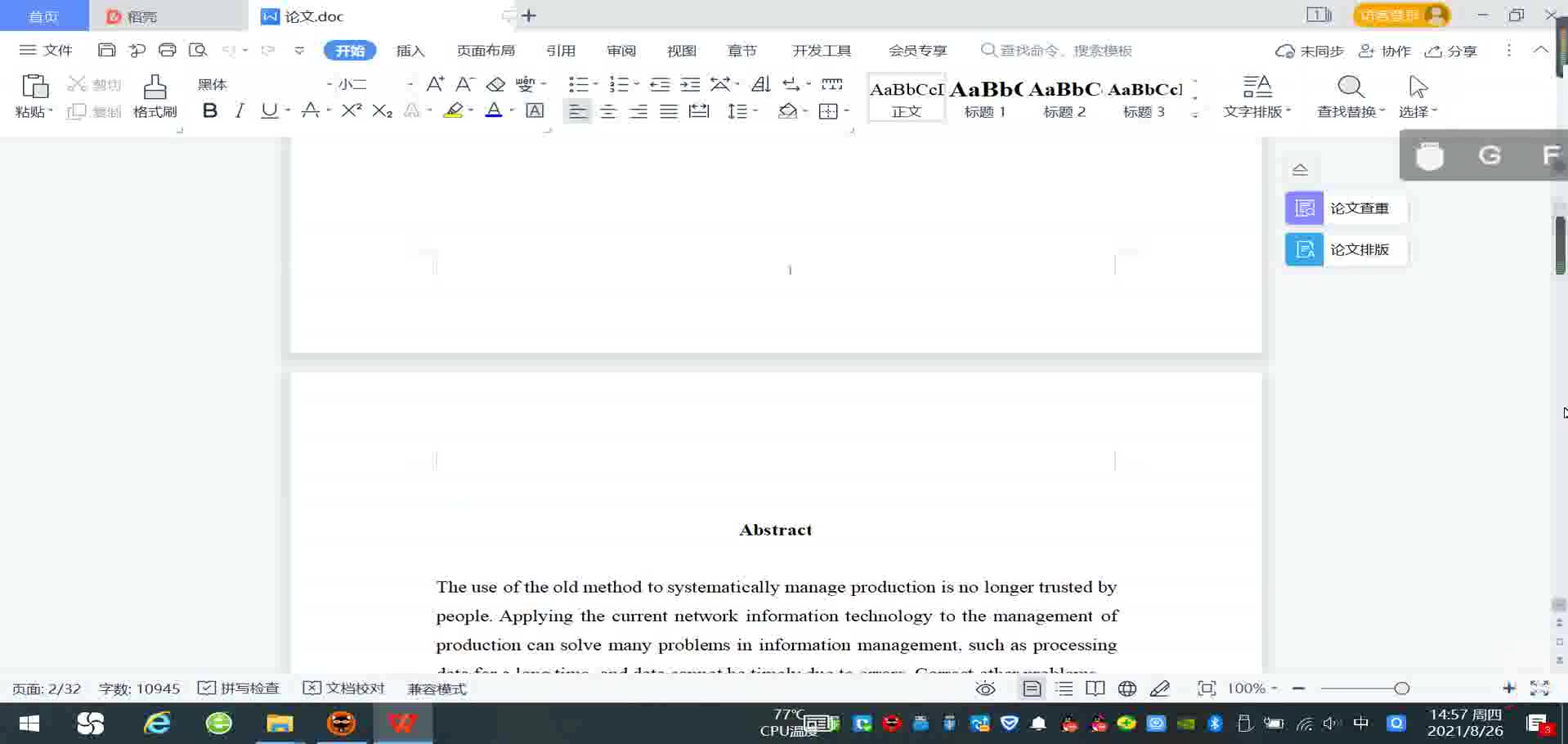This screenshot has height=744, width=1568.
Task: Toggle eye protection mode in status bar
Action: [x=985, y=688]
